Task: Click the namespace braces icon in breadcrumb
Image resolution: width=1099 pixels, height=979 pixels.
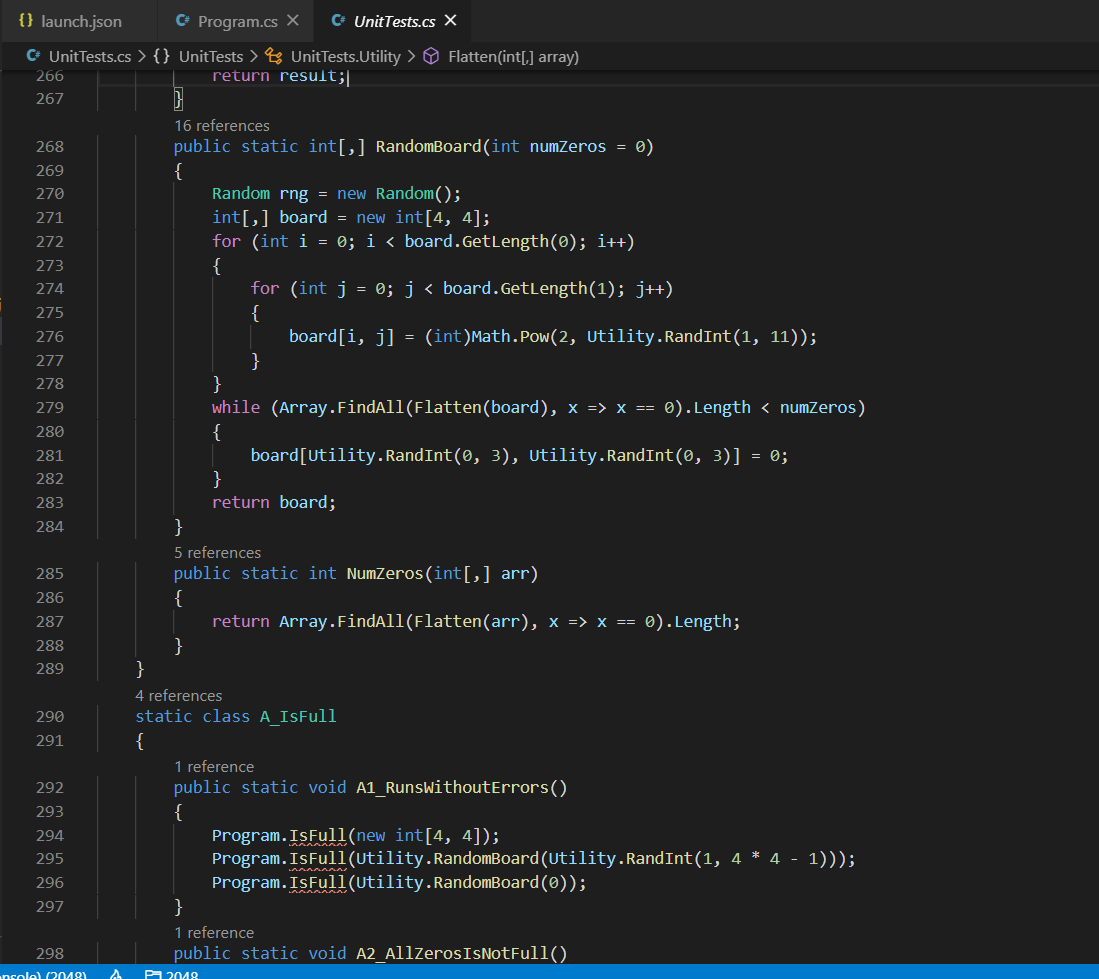Action: coord(162,57)
